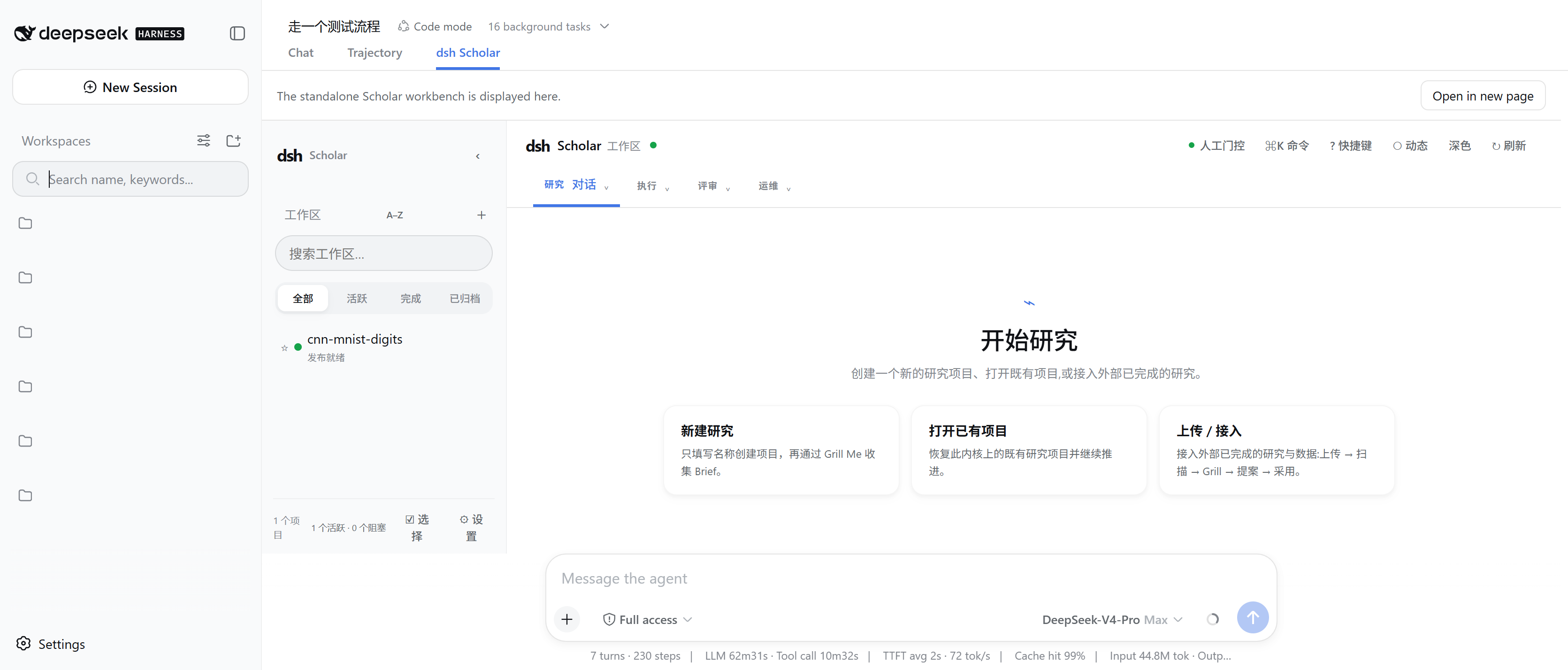Expand the 执行 menu
The width and height of the screenshot is (1568, 670).
653,186
